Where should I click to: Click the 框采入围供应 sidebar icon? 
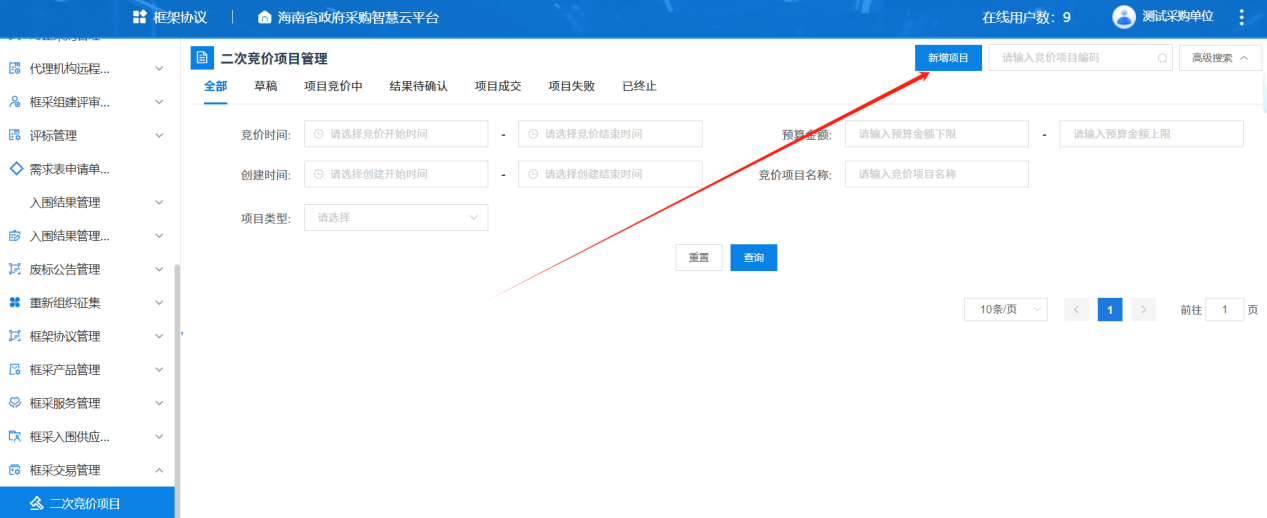pyautogui.click(x=15, y=437)
